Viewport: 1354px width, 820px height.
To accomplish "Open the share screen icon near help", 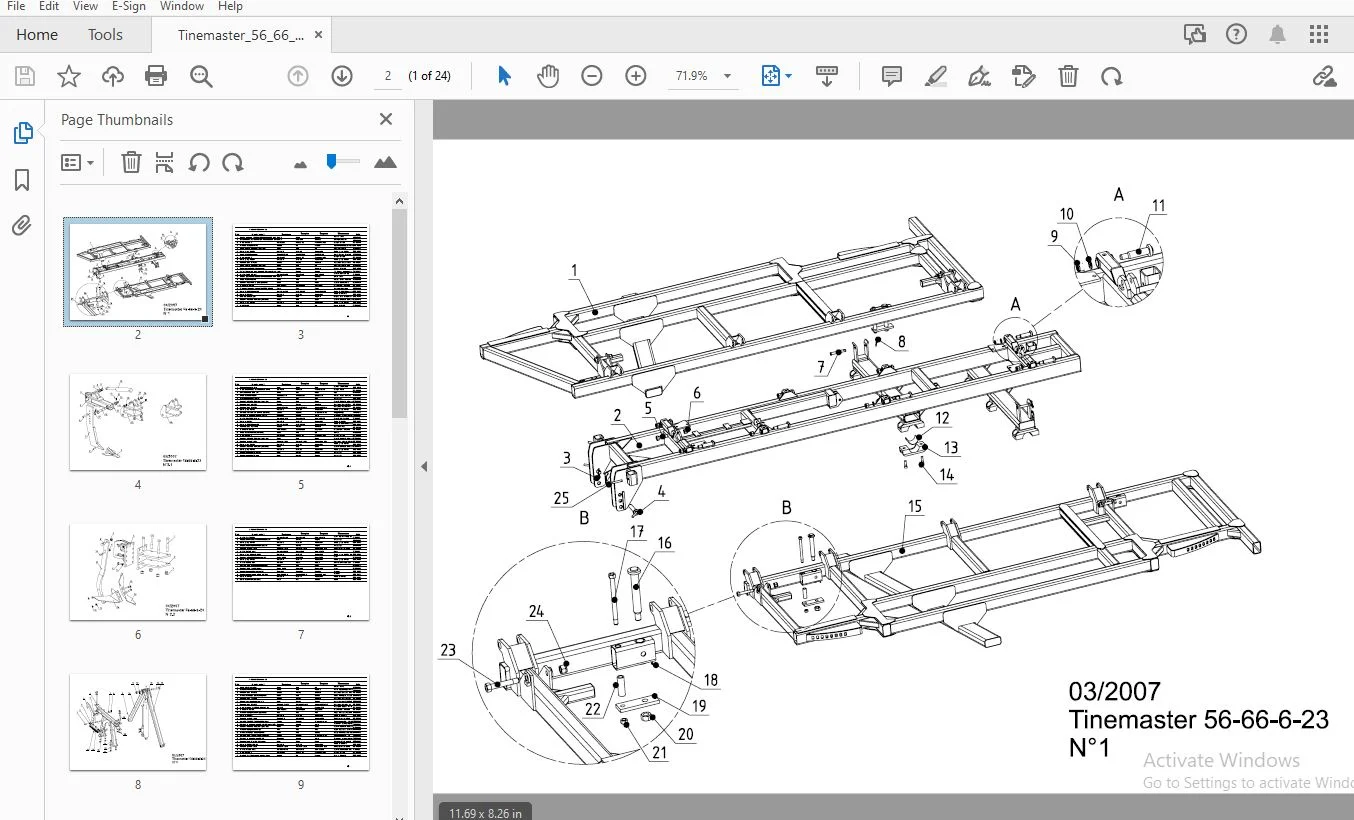I will coord(1194,35).
